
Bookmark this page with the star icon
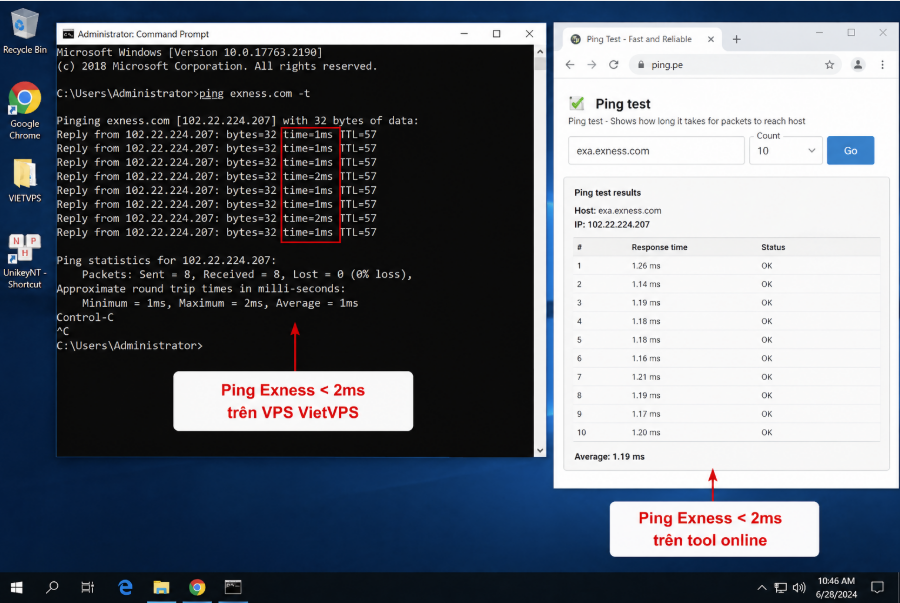coord(829,65)
